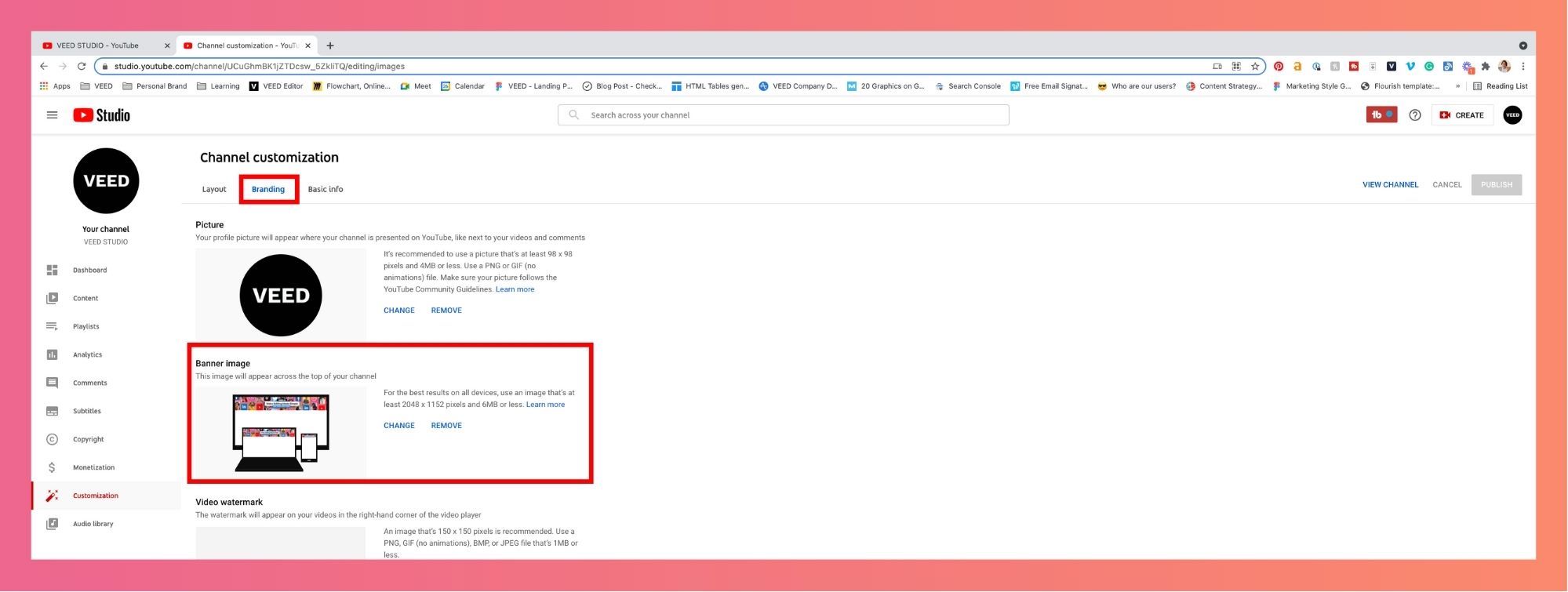The image size is (1568, 592).
Task: Click the CREATE button
Action: point(1462,115)
